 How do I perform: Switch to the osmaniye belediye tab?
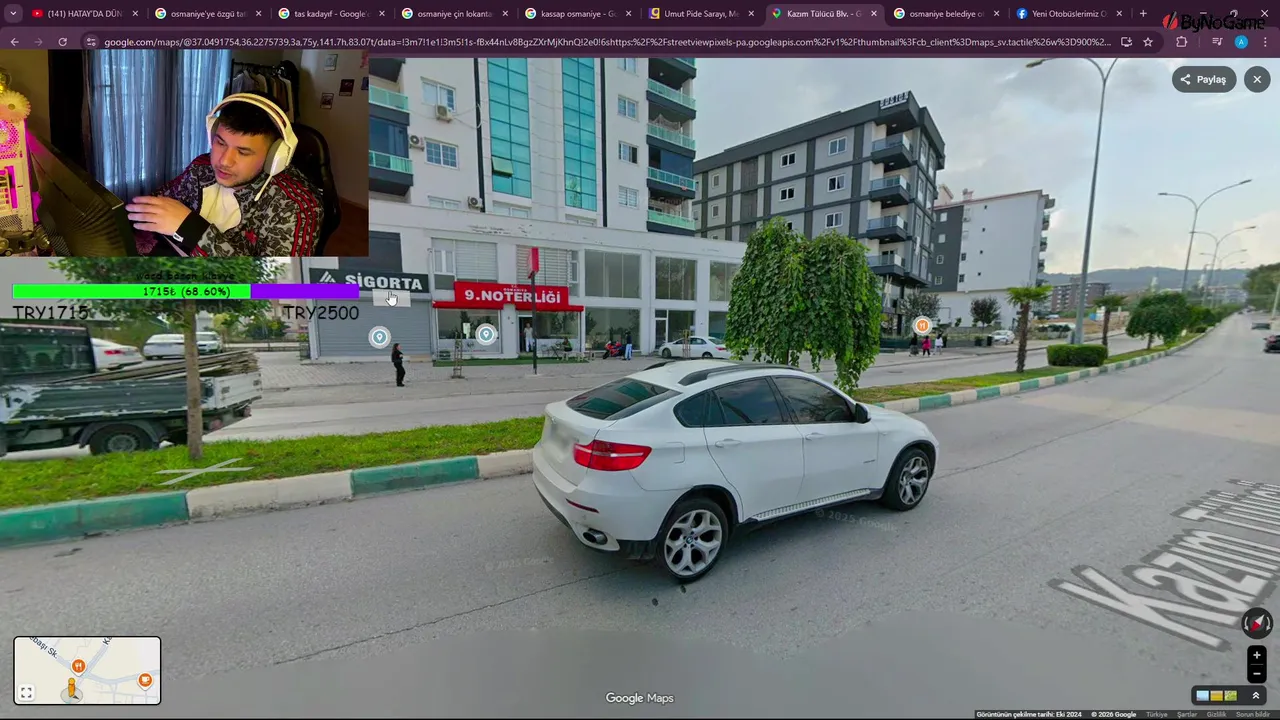coord(946,14)
